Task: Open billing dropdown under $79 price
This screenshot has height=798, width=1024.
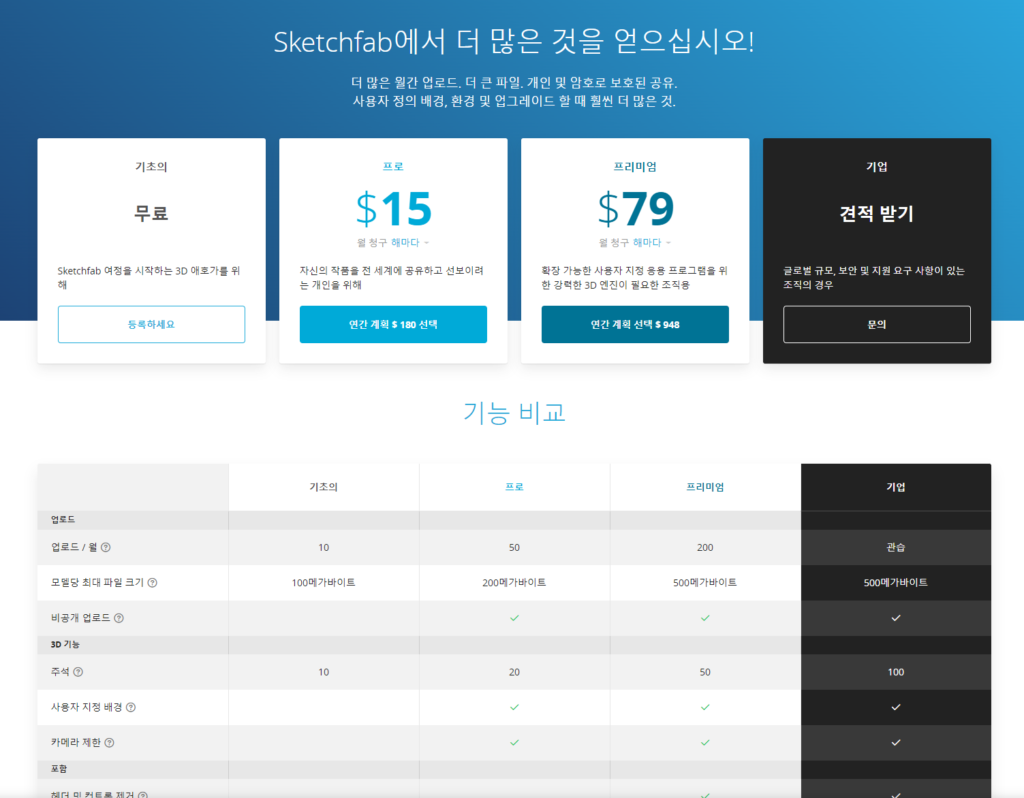Action: point(652,242)
